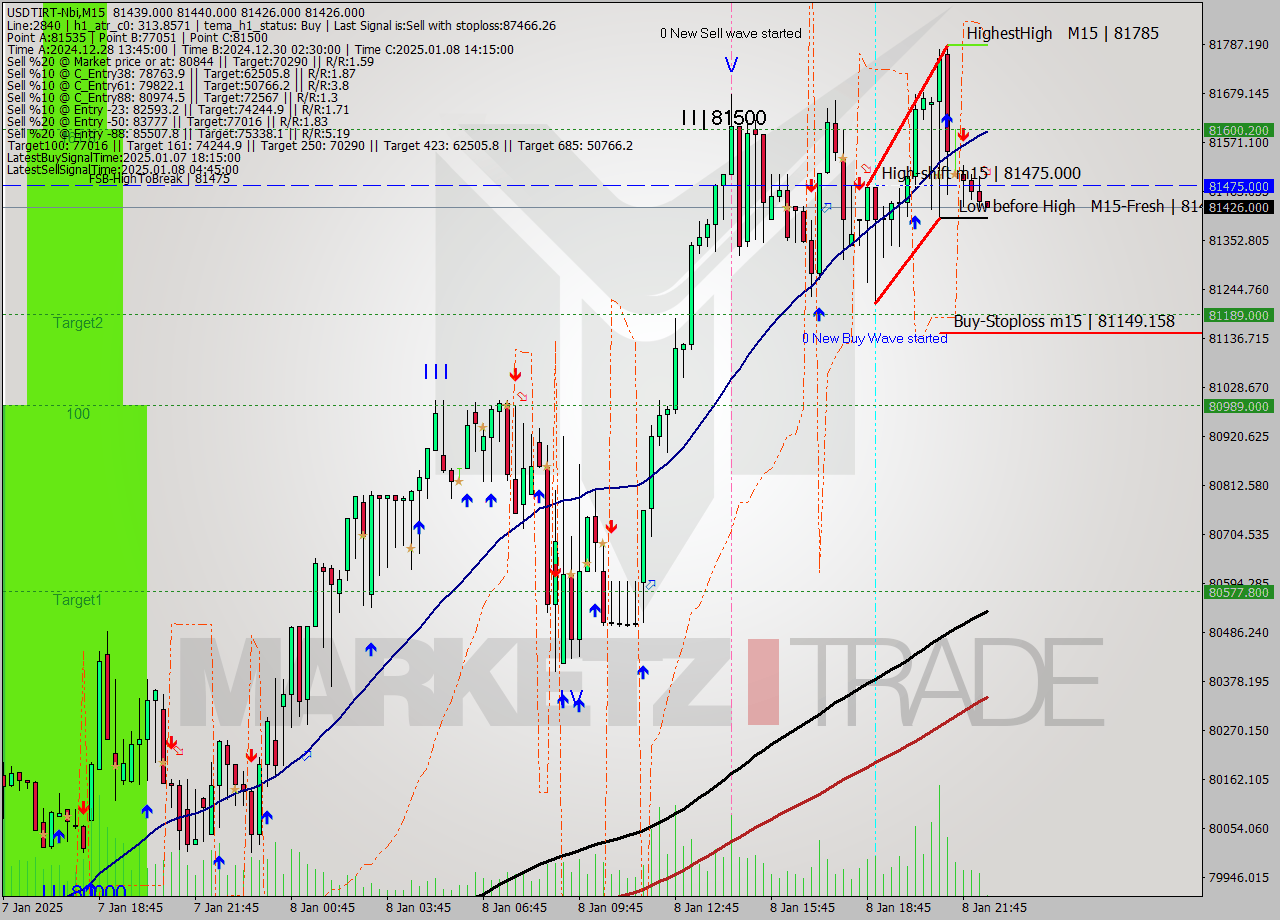Click the 'Time A:2024.12.28 13:45:00' info line
Screen dimensions: 1280x920
260,49
